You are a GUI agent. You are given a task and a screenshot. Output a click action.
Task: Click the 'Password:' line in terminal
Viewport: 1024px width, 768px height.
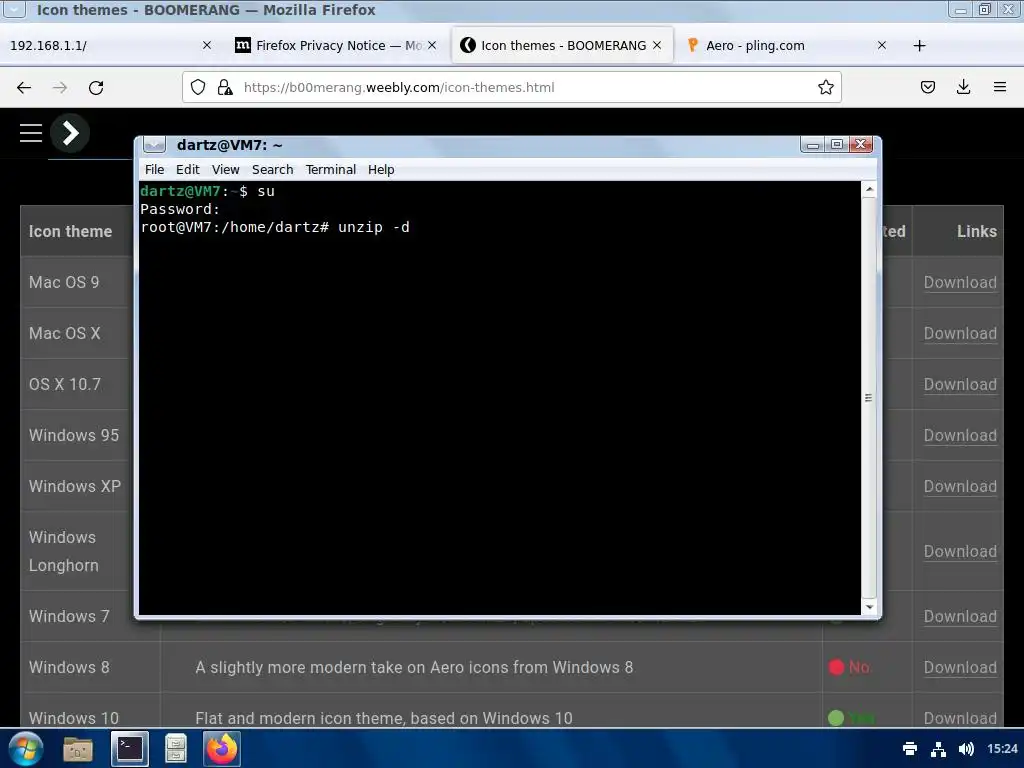click(x=180, y=209)
